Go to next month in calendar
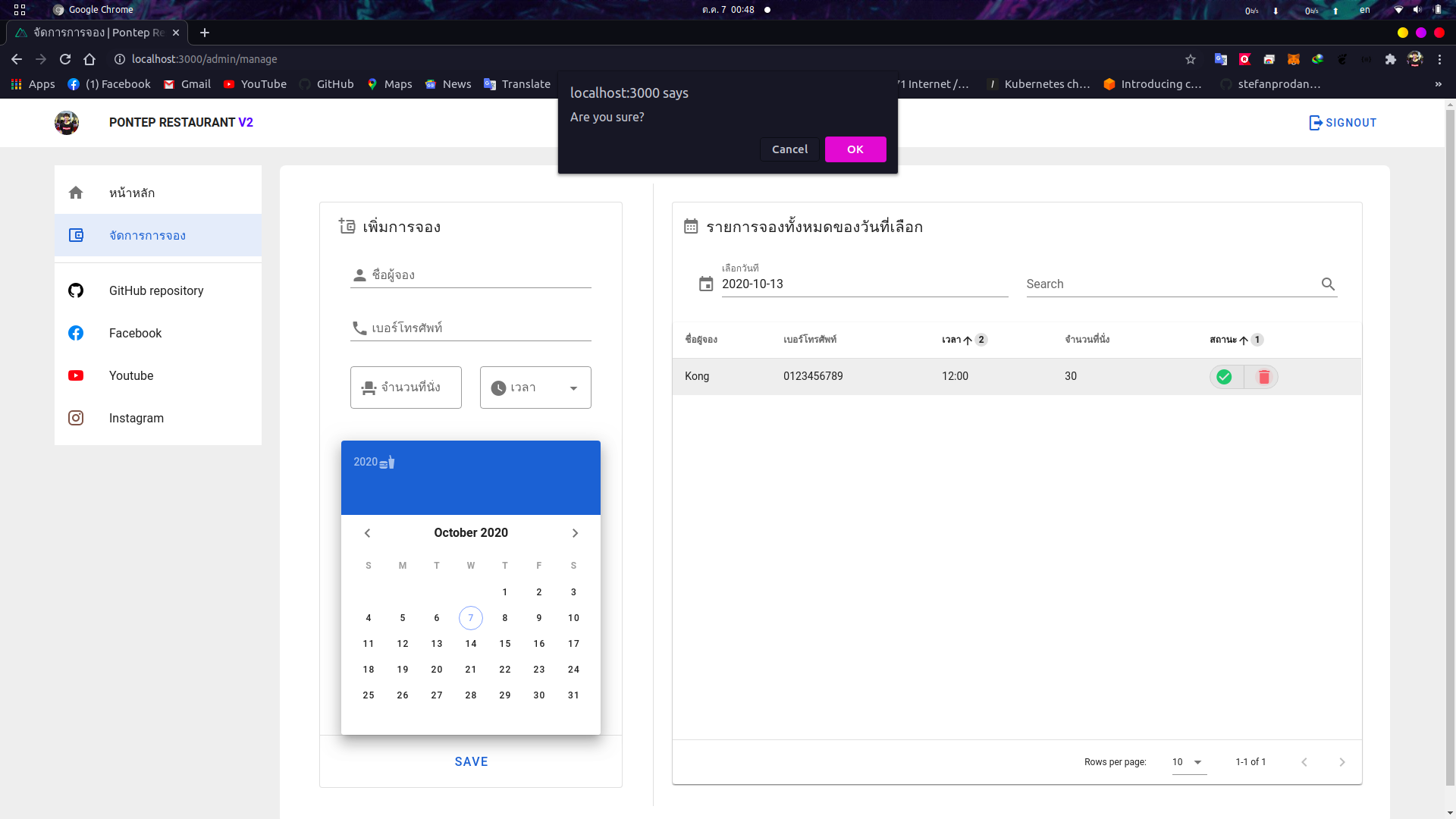Image resolution: width=1456 pixels, height=819 pixels. (x=575, y=533)
